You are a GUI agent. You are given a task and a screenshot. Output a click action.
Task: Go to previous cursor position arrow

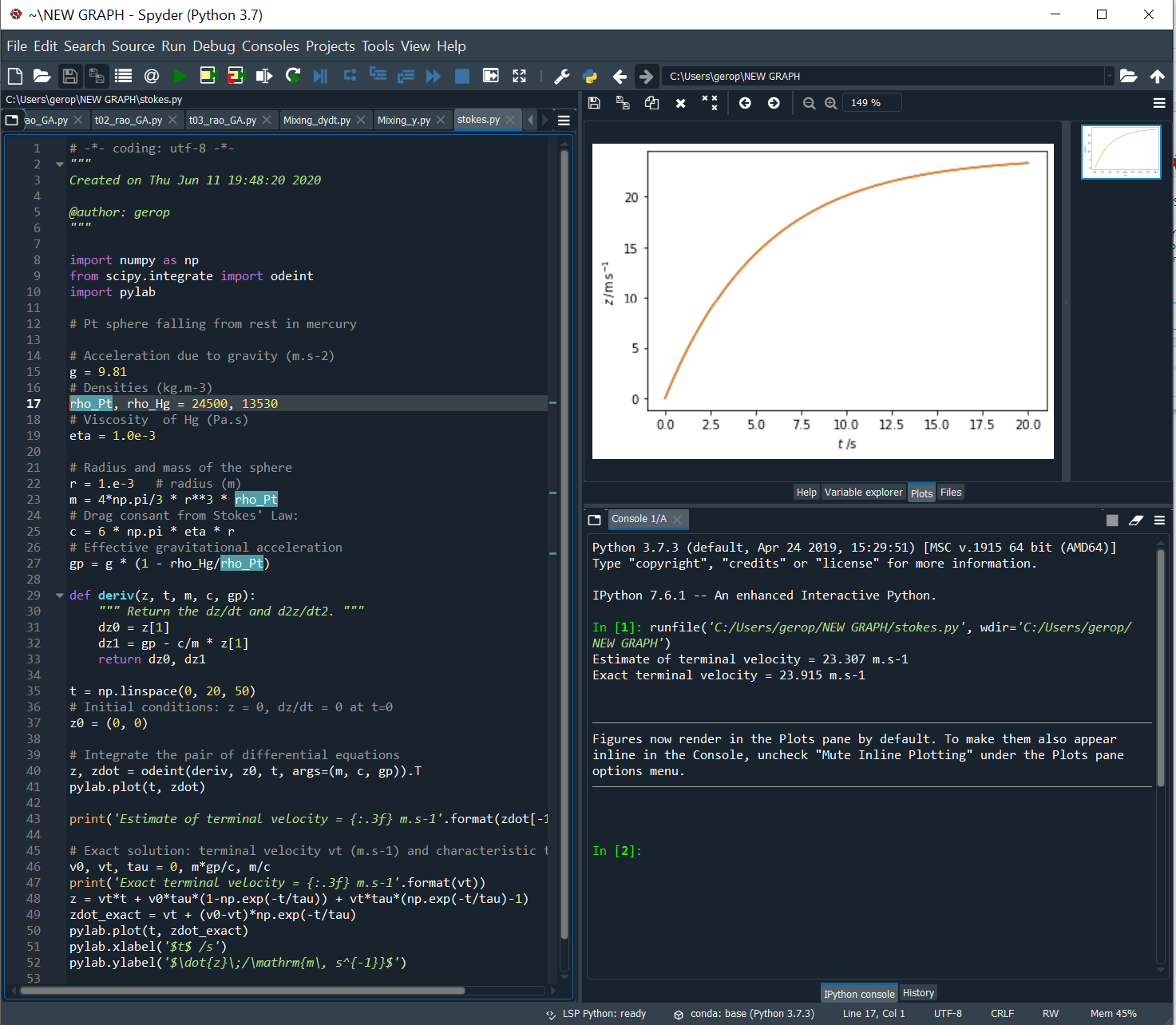[x=620, y=77]
